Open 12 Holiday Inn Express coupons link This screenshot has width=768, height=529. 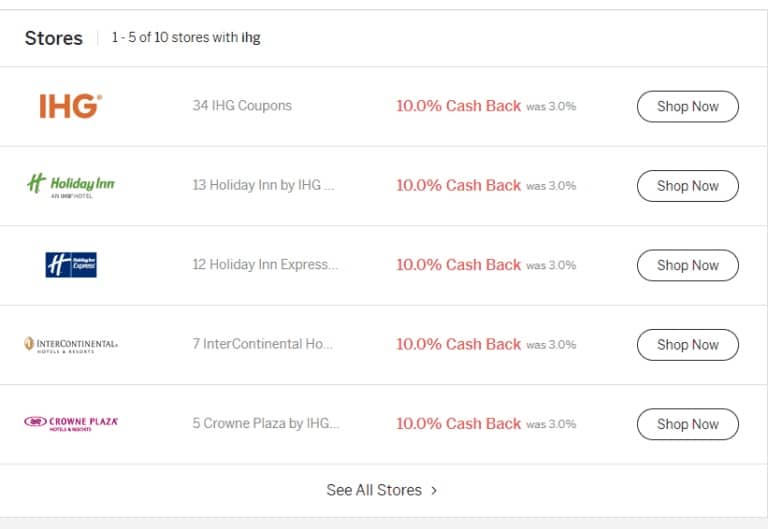(x=265, y=264)
